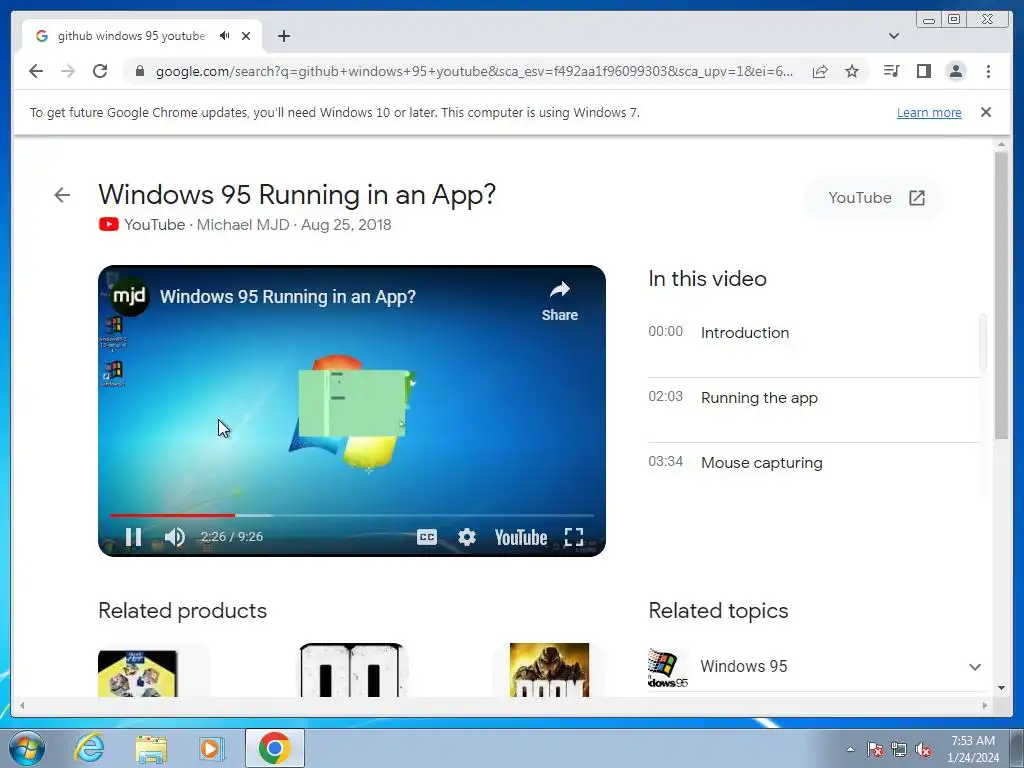
Task: Click the mjd channel avatar in the video
Action: pos(129,296)
